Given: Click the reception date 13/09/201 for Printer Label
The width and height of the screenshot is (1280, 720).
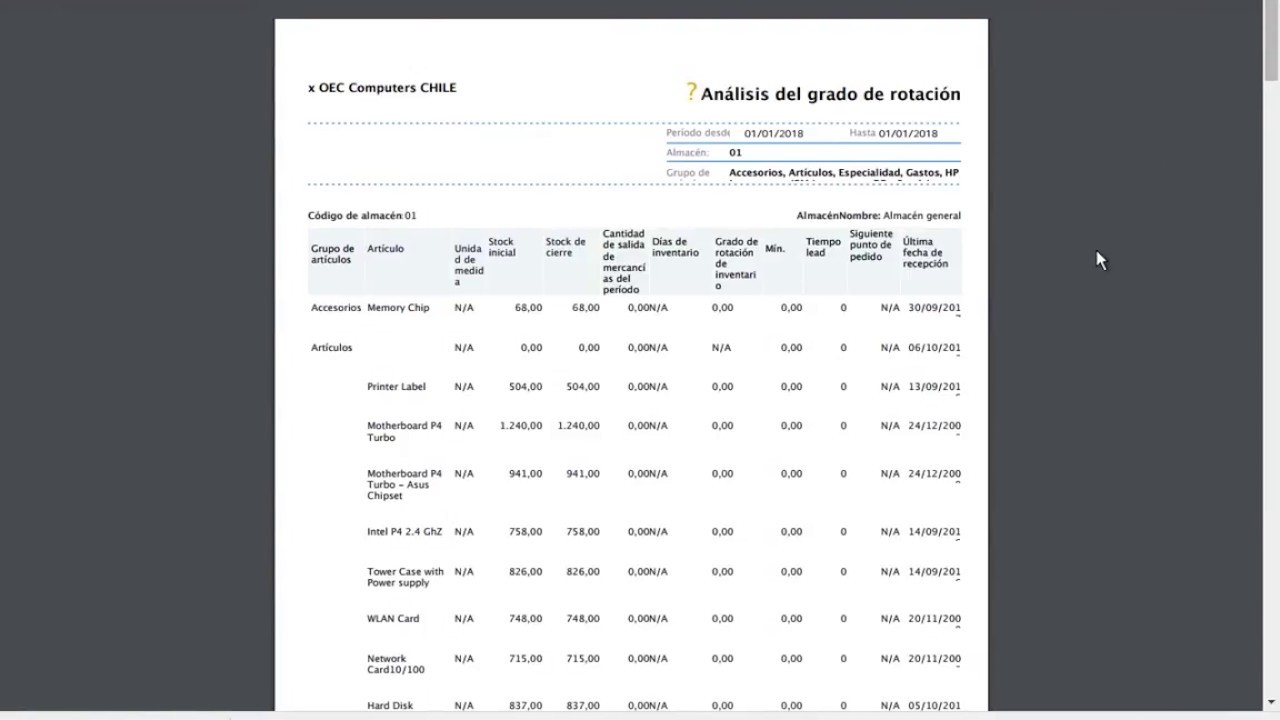Looking at the screenshot, I should tap(934, 386).
